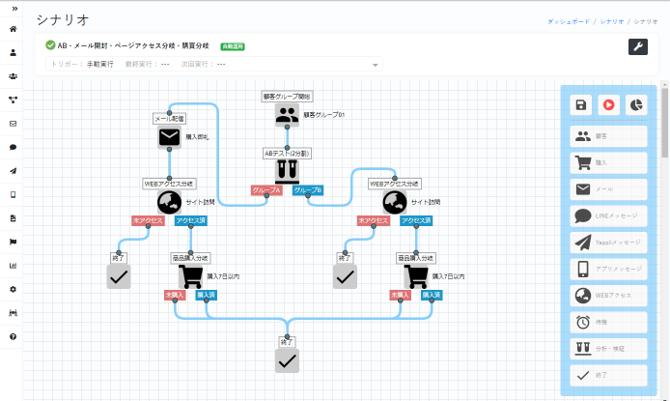Image resolution: width=670 pixels, height=401 pixels.
Task: Click the AB test node in canvas
Action: [287, 170]
